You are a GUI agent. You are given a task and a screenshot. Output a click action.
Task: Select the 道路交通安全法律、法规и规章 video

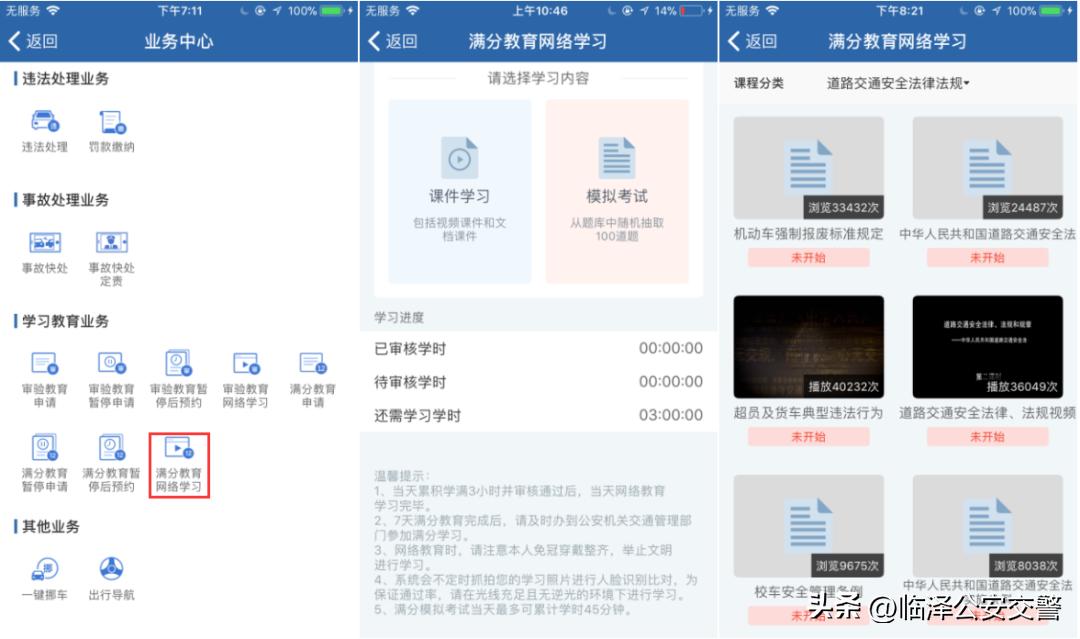(988, 347)
